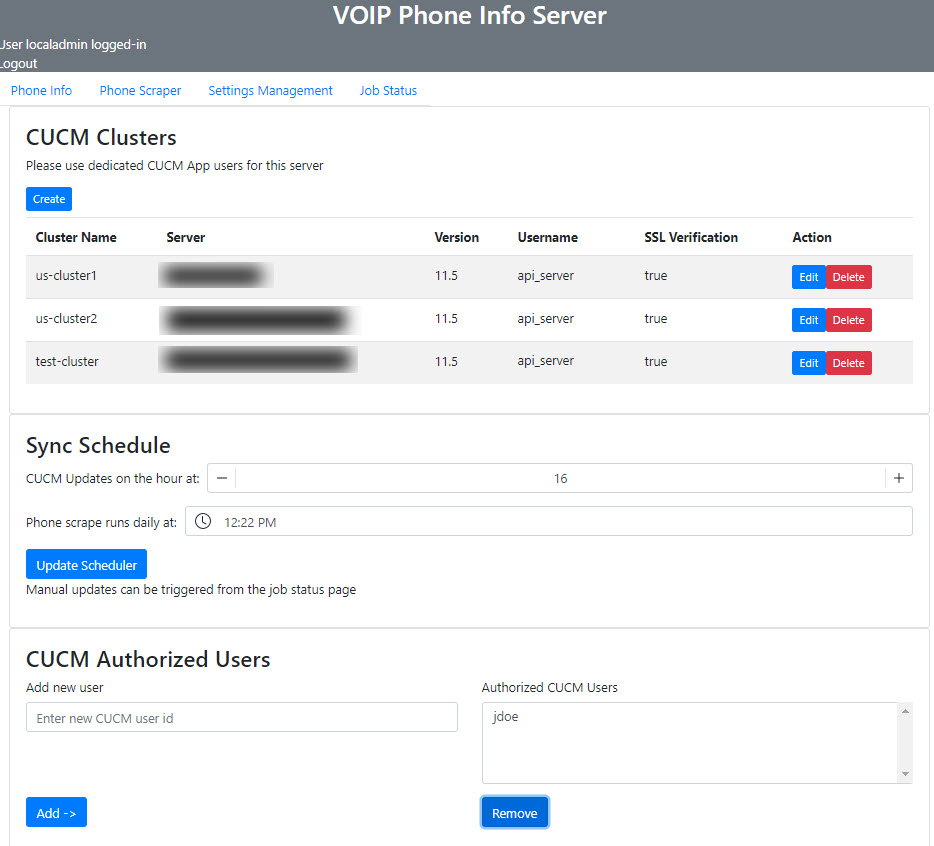Viewport: 934px width, 846px height.
Task: Click the Logout link
Action: 18,64
